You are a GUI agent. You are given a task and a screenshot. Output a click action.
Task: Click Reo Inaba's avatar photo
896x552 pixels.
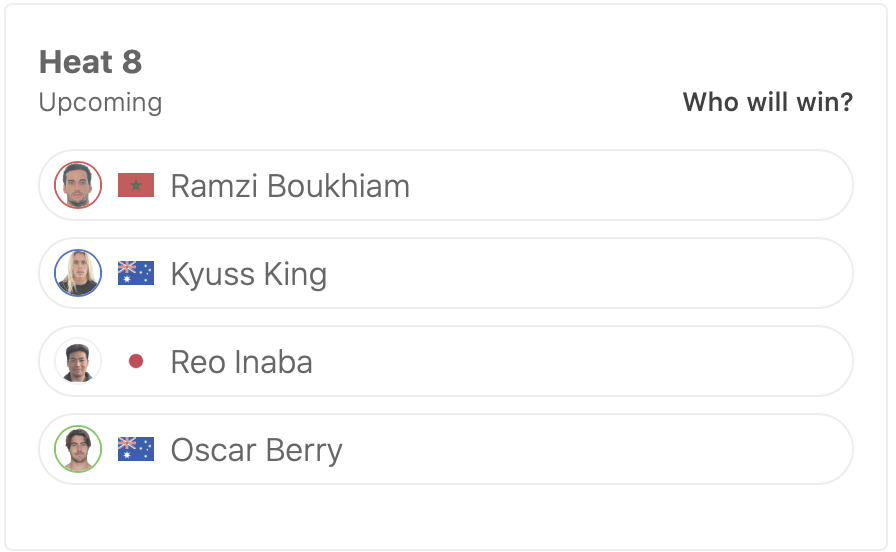78,361
